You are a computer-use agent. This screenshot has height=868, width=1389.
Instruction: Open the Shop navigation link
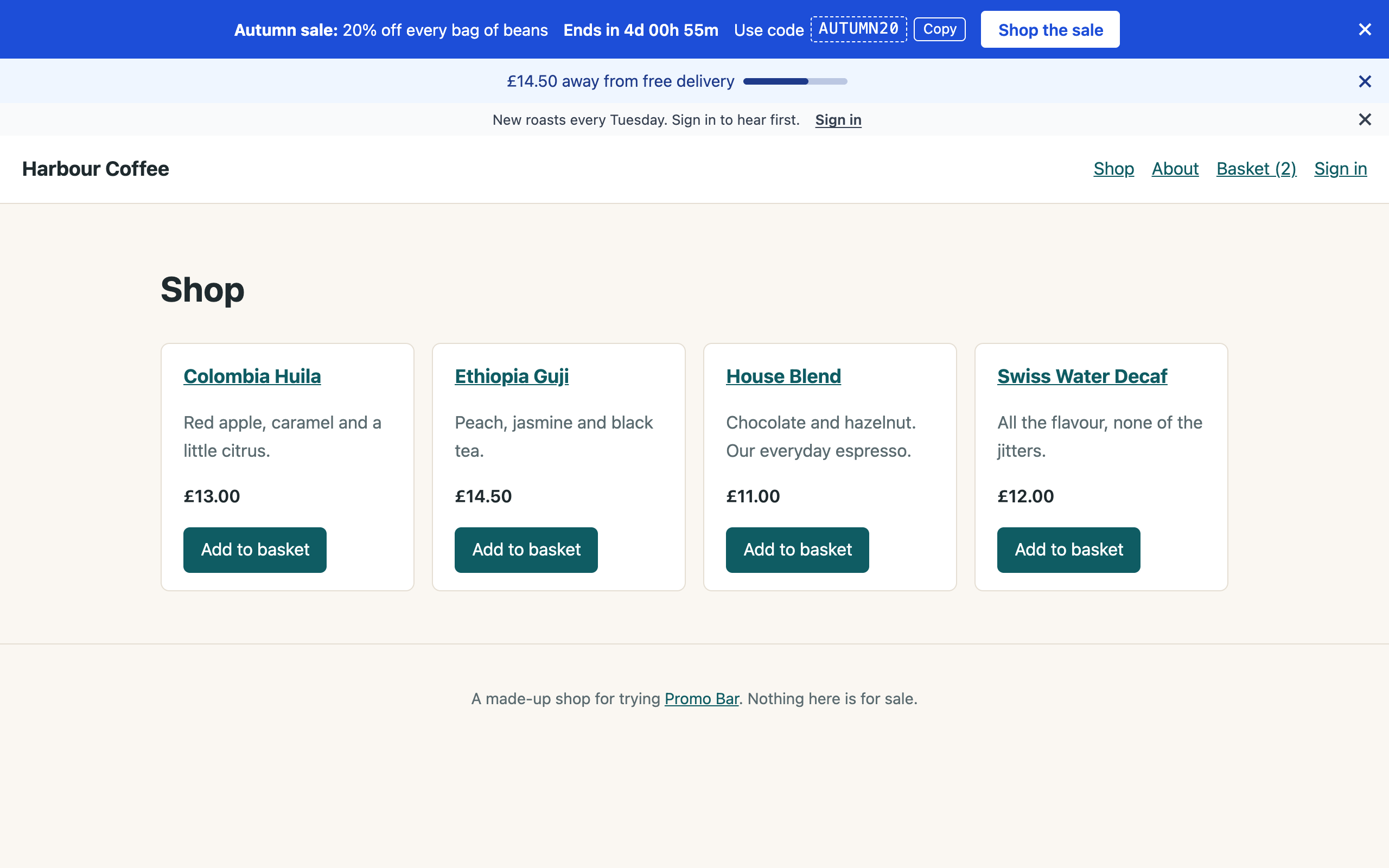(1113, 169)
